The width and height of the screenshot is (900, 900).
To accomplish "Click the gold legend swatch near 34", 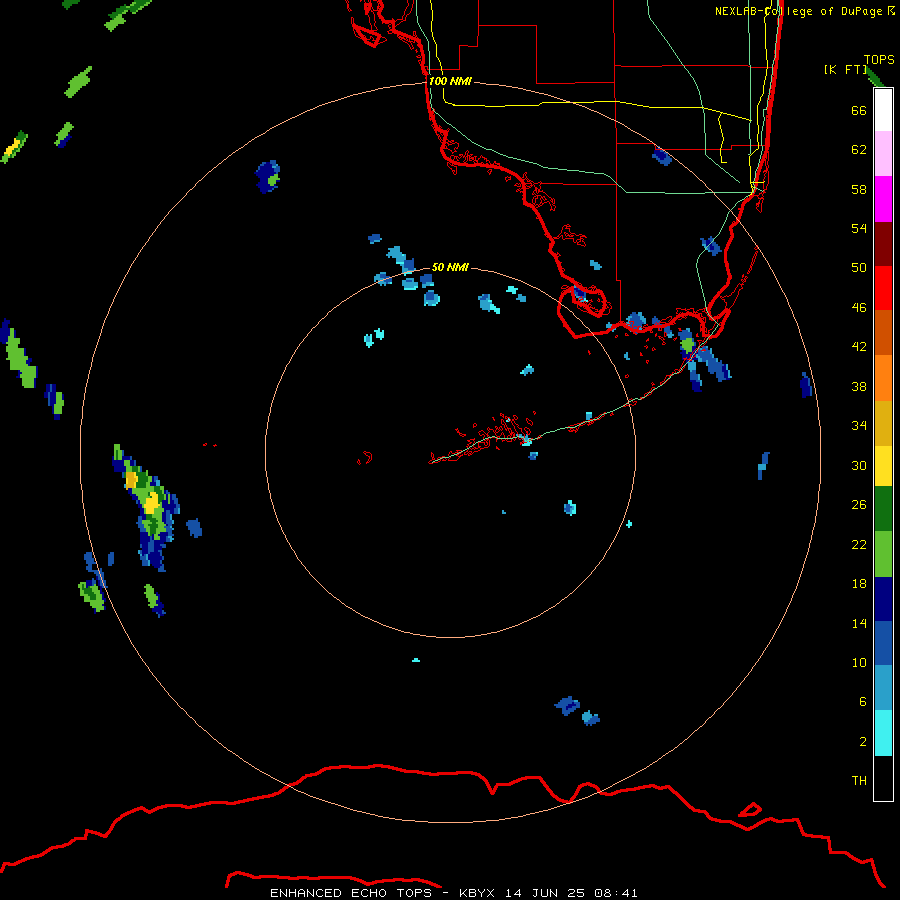I will coord(883,423).
